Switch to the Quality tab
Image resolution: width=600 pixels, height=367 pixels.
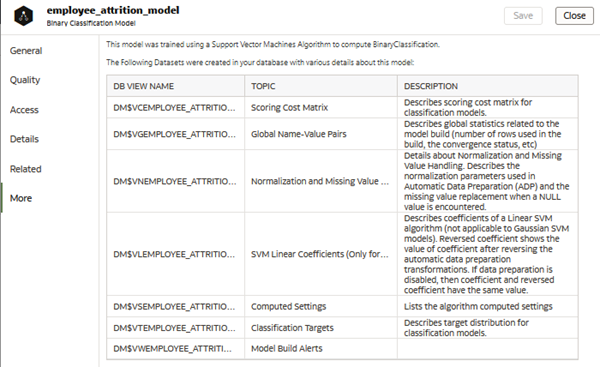(x=25, y=80)
